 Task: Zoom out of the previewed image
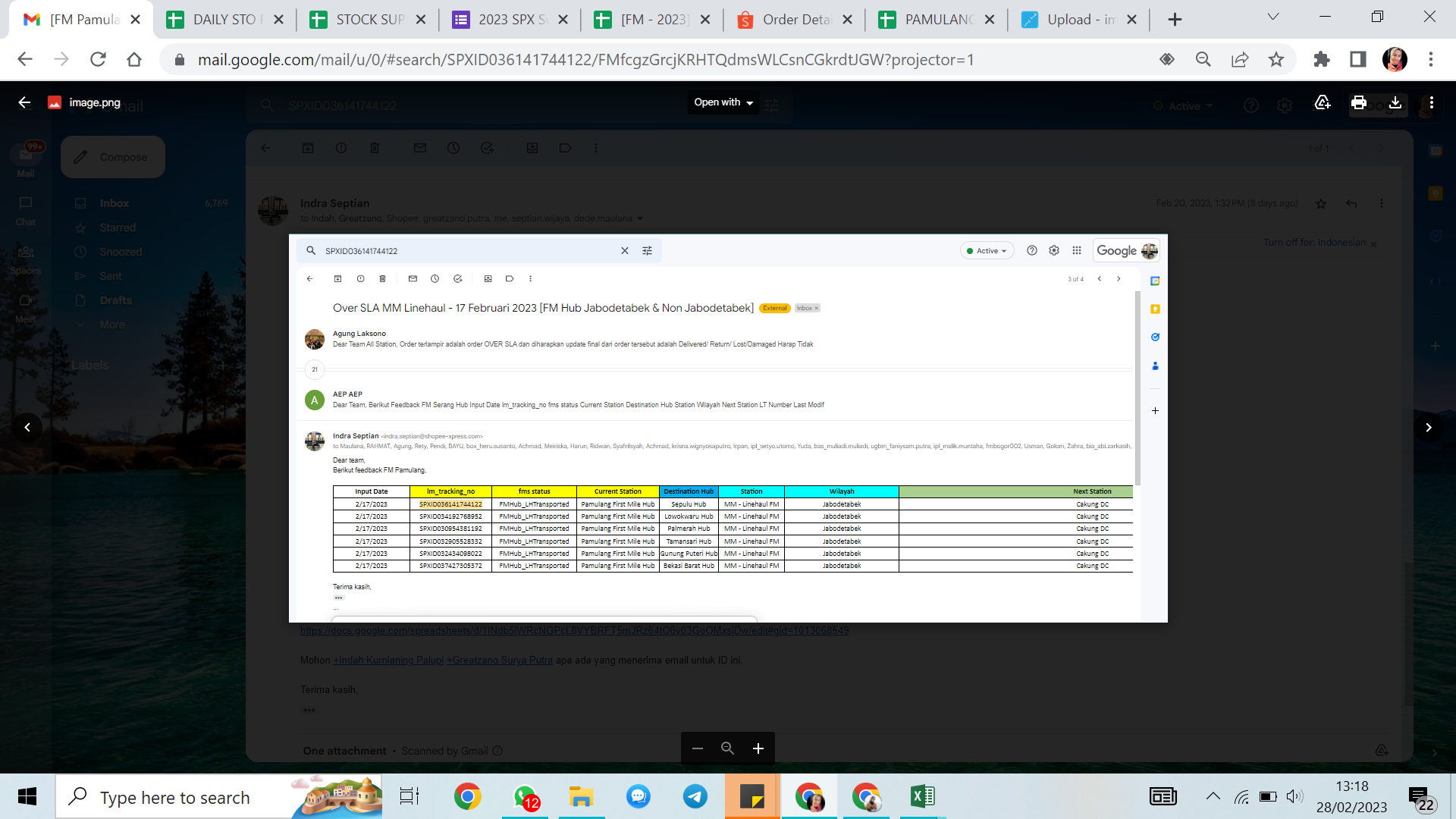click(x=698, y=748)
